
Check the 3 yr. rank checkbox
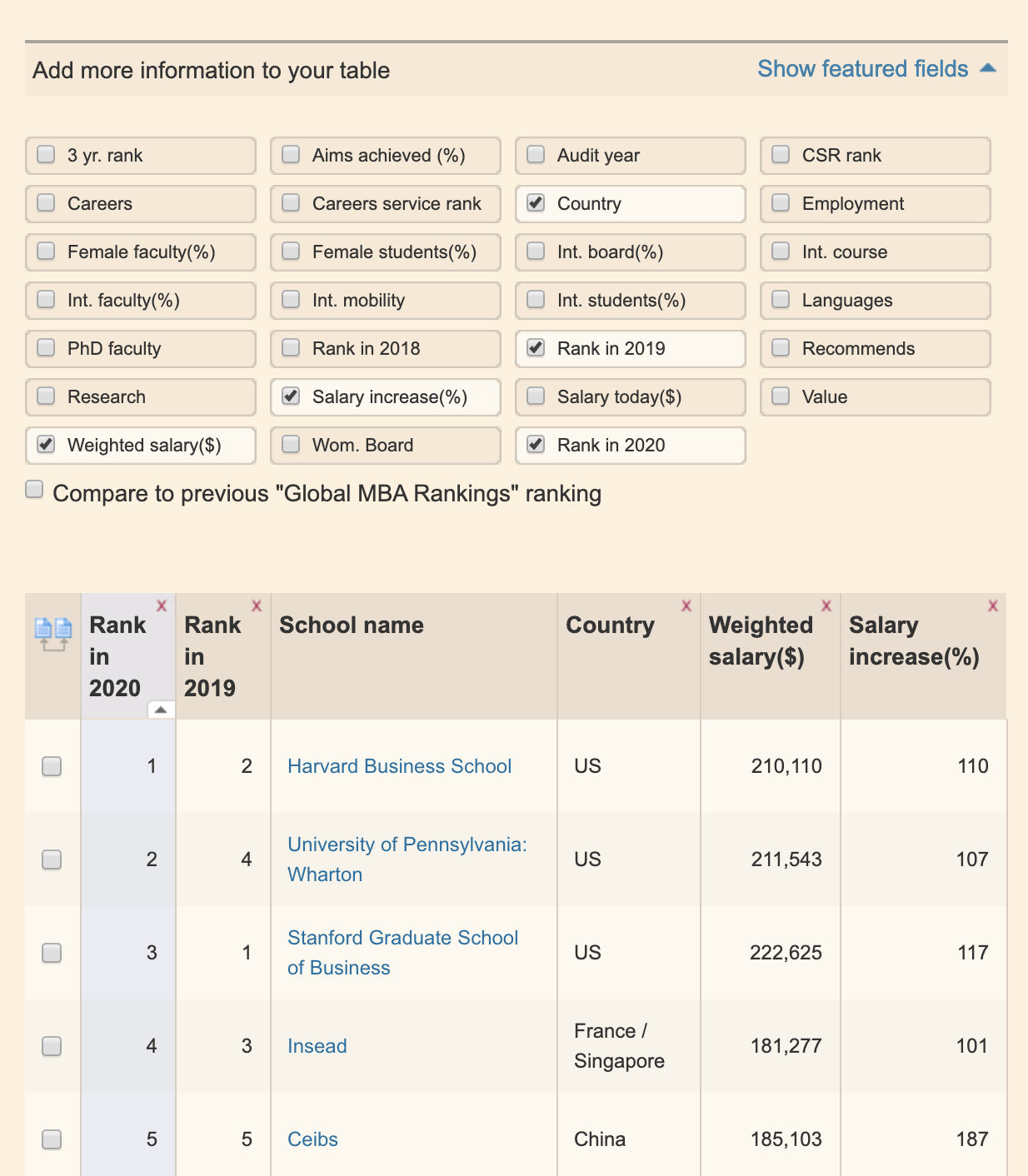[47, 155]
